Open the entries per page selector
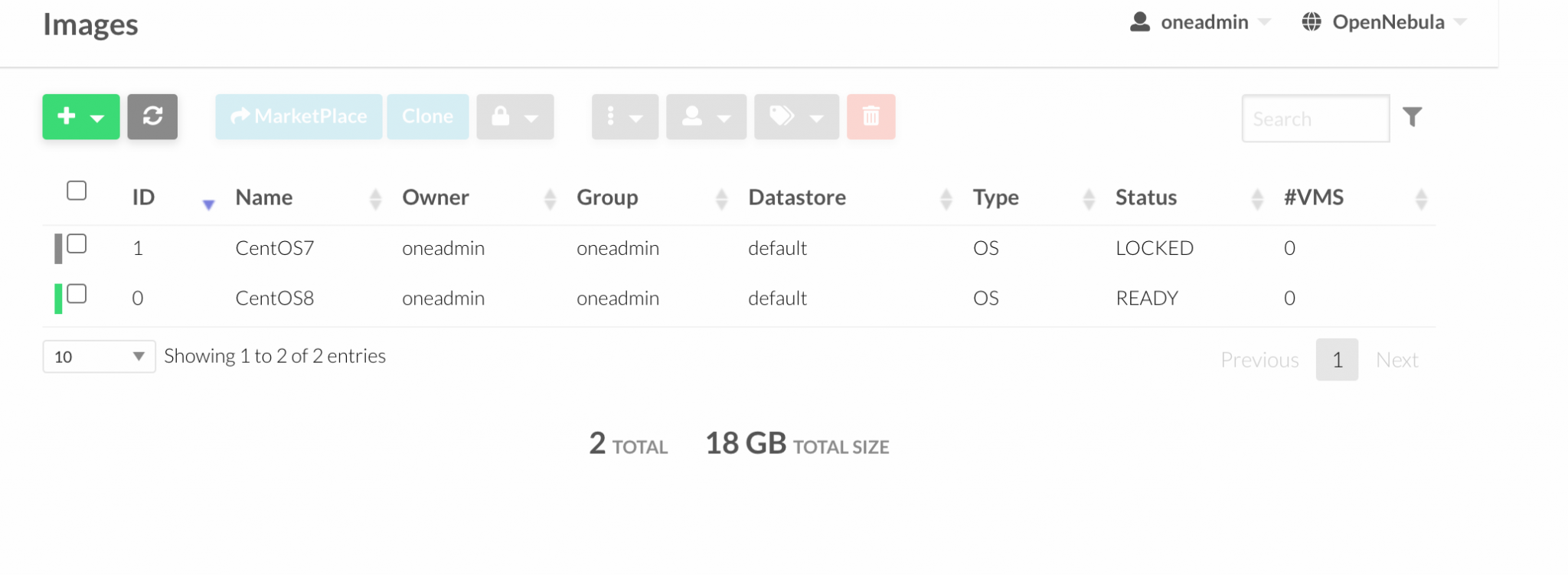1568x575 pixels. tap(98, 356)
